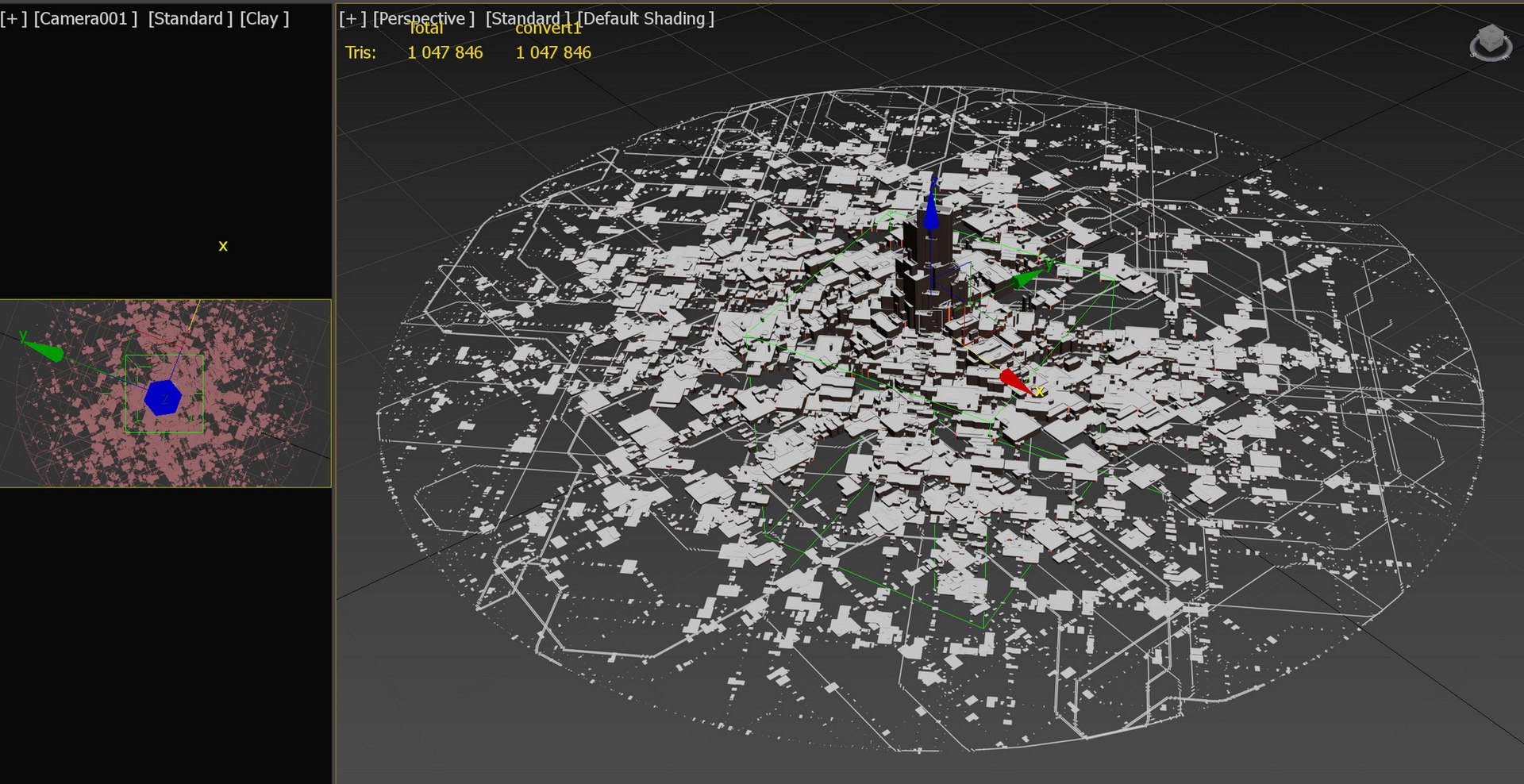Grab the blue Z-axis gizmo arrow in Perspective
The width and height of the screenshot is (1524, 784).
click(x=931, y=210)
